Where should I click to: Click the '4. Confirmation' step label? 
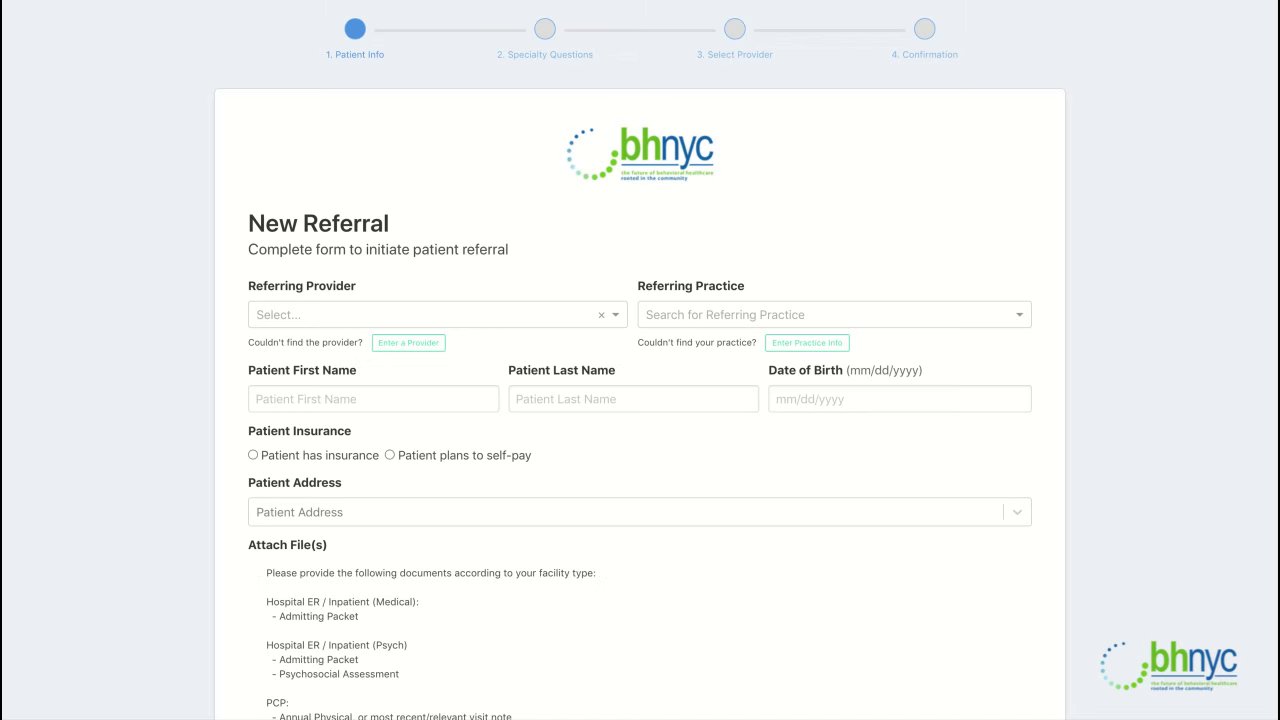[925, 55]
